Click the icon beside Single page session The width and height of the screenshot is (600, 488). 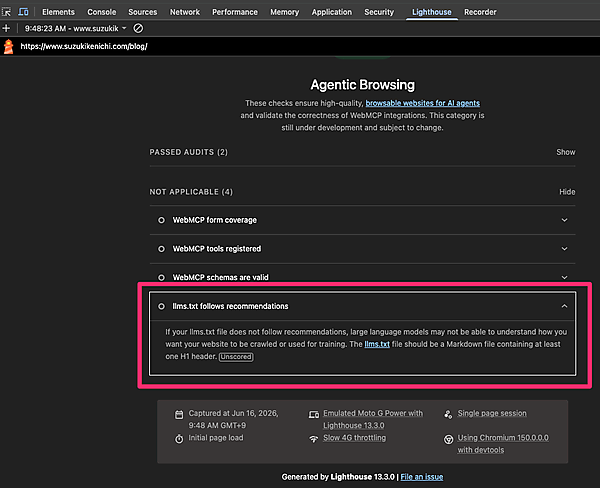pyautogui.click(x=448, y=414)
